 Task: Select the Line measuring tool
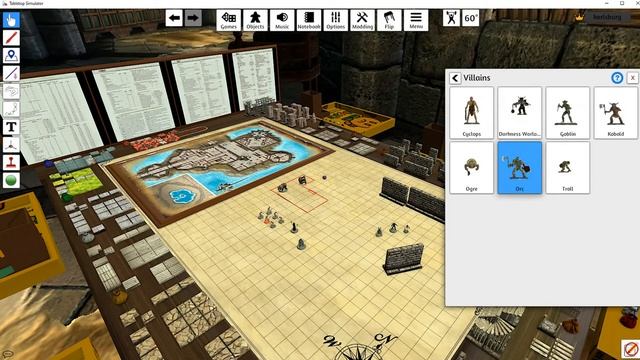[11, 73]
